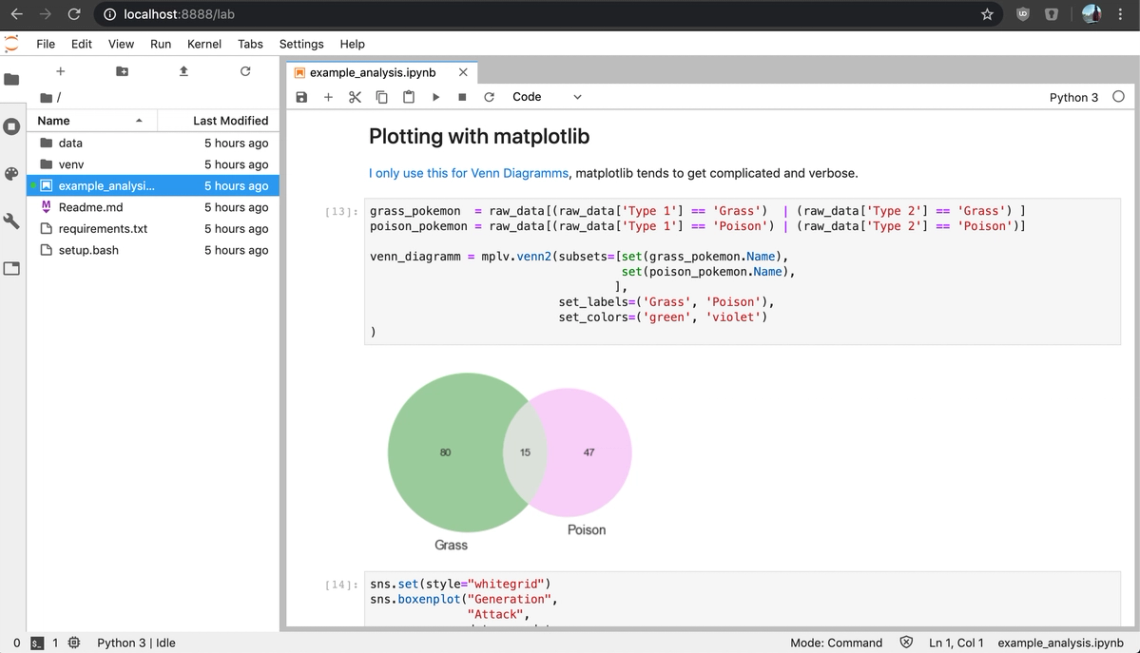This screenshot has width=1140, height=653.
Task: Restart the kernel from notebook toolbar
Action: tap(489, 97)
